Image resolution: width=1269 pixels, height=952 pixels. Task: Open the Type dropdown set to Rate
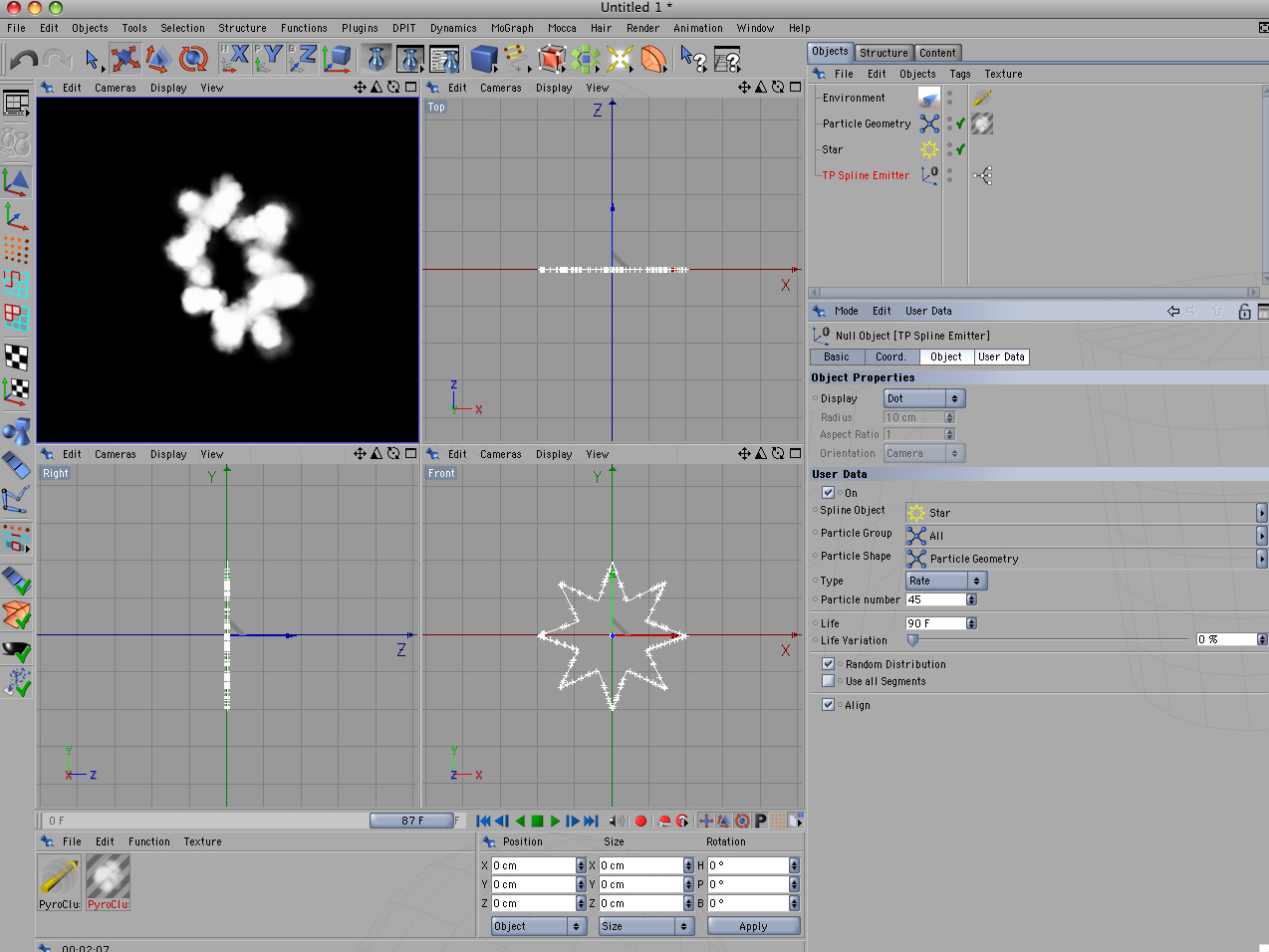point(946,581)
